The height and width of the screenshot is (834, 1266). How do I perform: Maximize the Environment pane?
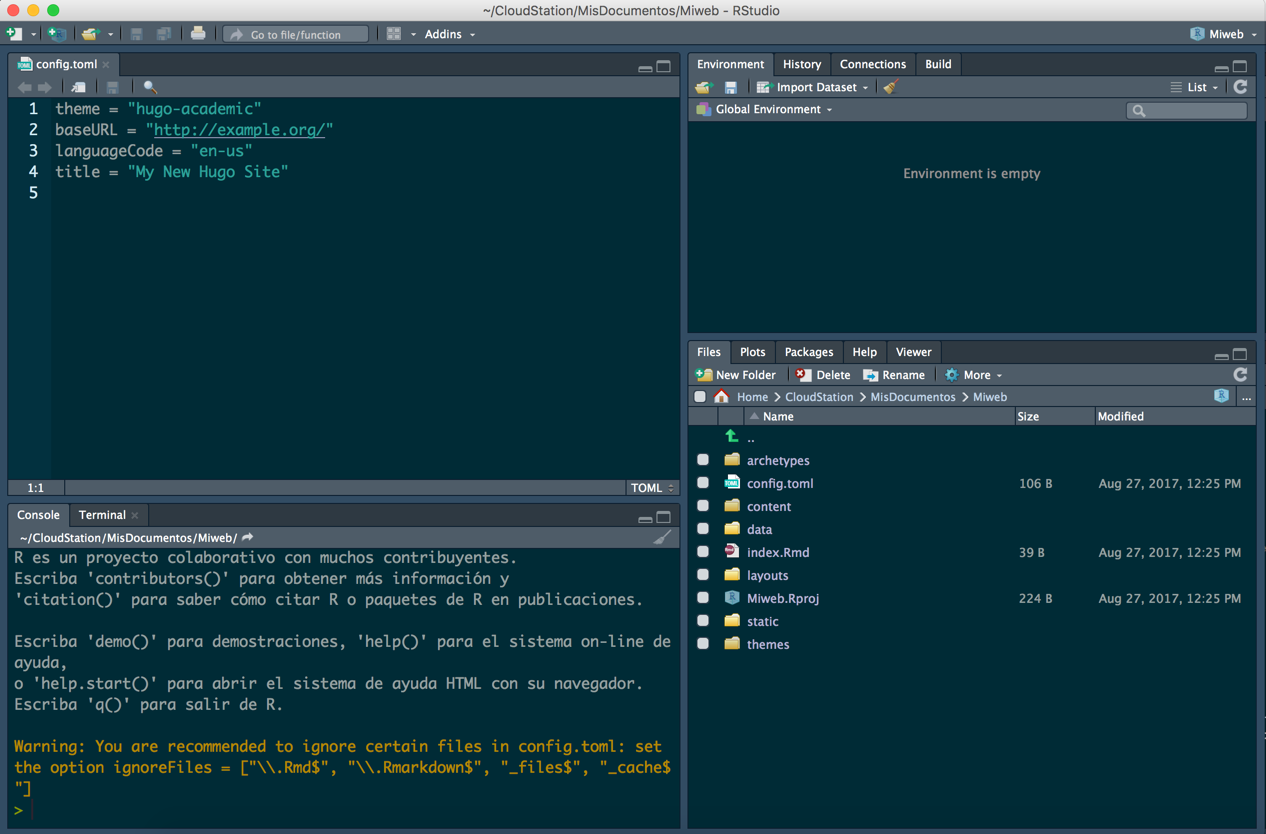coord(1240,66)
